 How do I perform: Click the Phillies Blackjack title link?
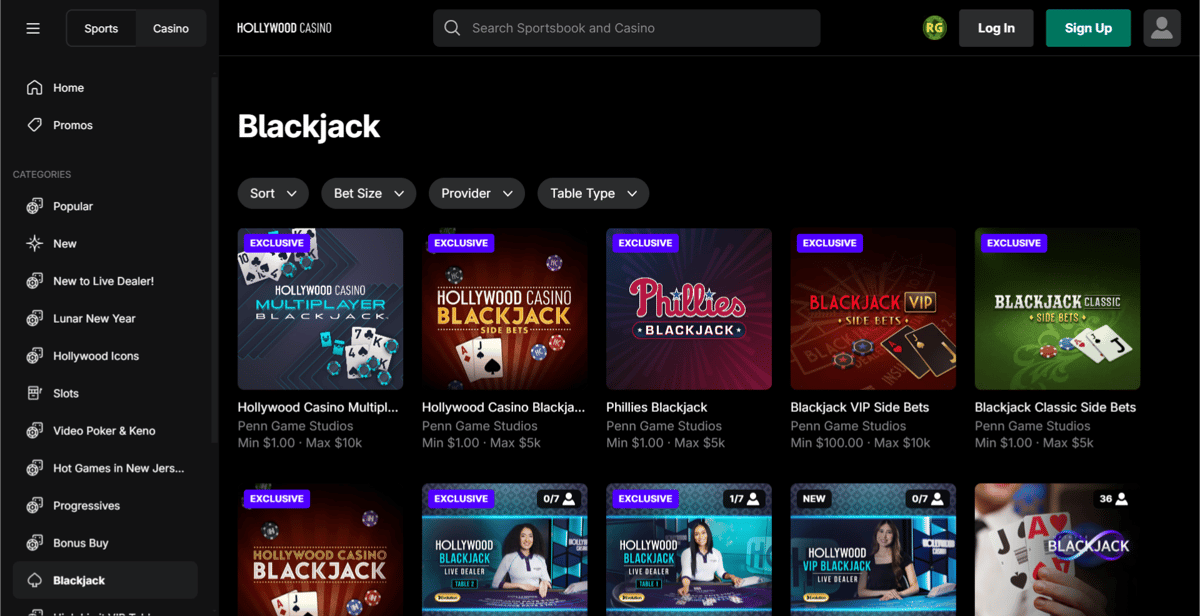(656, 407)
